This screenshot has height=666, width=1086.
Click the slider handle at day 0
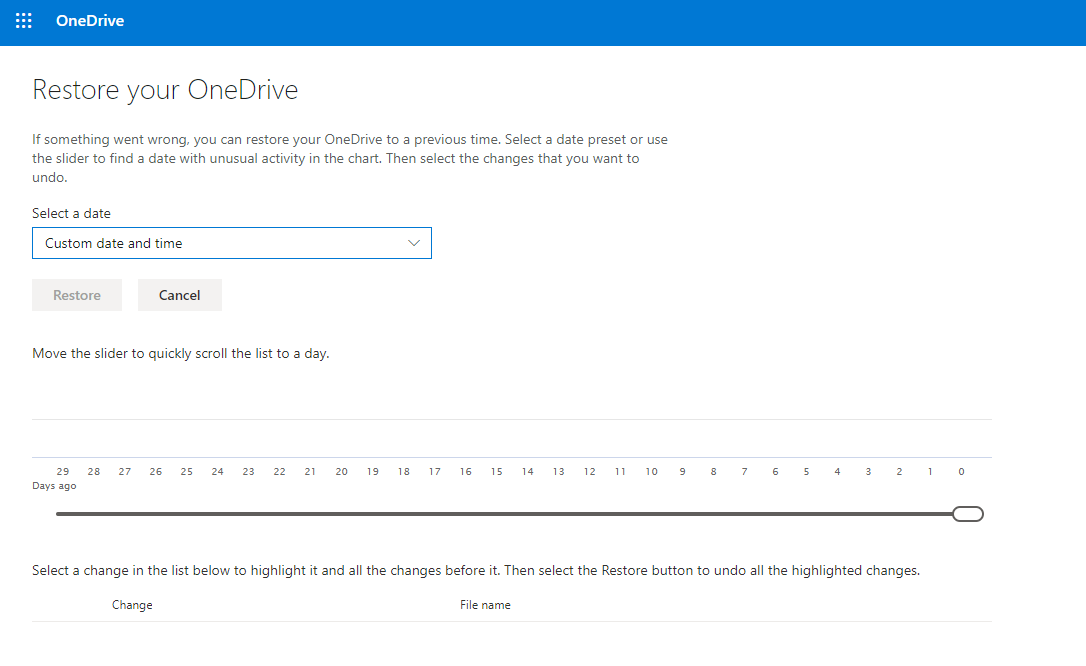click(968, 514)
